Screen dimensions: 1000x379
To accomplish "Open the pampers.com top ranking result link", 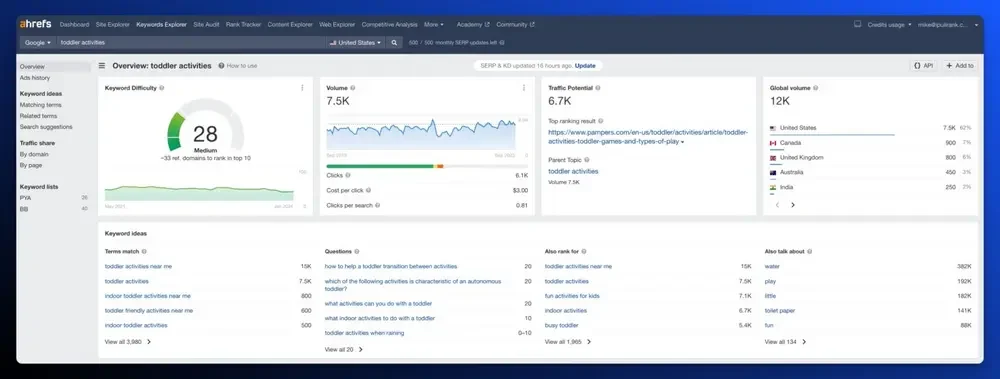I will coord(648,137).
